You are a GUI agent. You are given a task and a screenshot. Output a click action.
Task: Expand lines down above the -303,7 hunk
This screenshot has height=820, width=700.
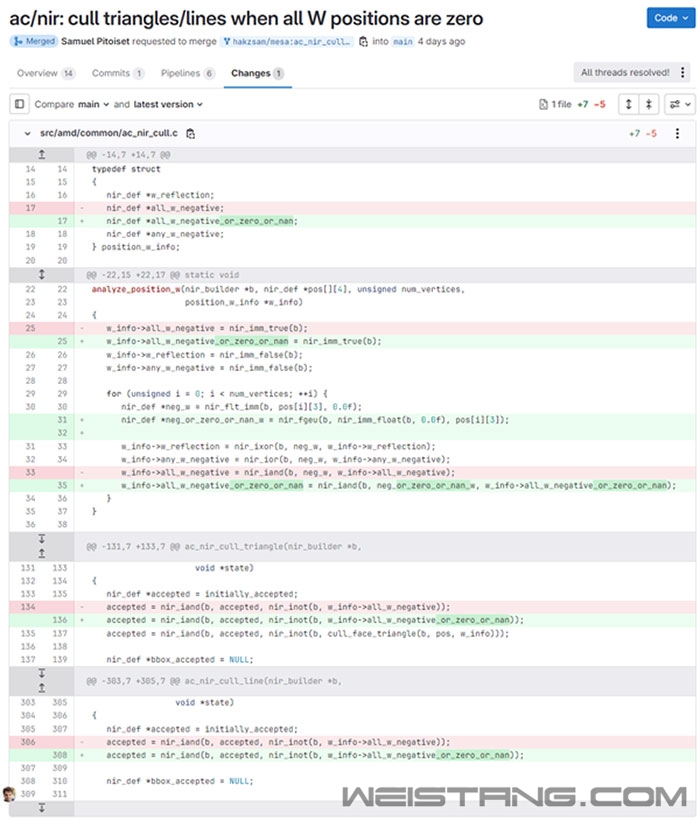(x=42, y=673)
